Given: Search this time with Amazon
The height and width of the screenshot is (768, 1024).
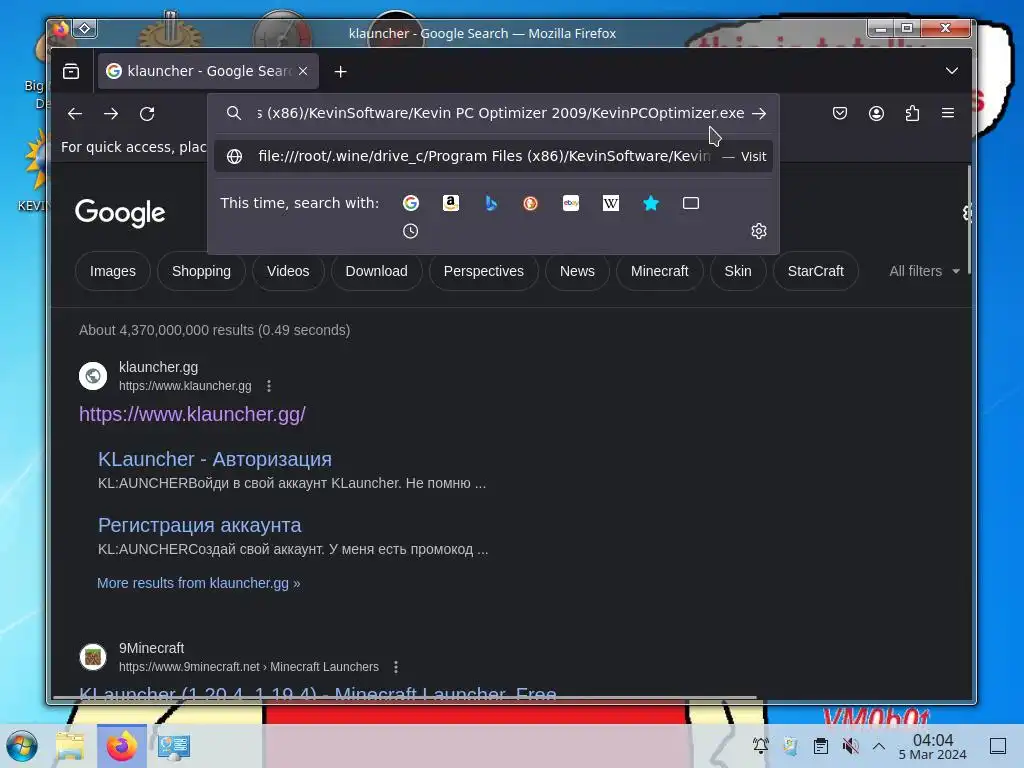Looking at the screenshot, I should click(451, 203).
